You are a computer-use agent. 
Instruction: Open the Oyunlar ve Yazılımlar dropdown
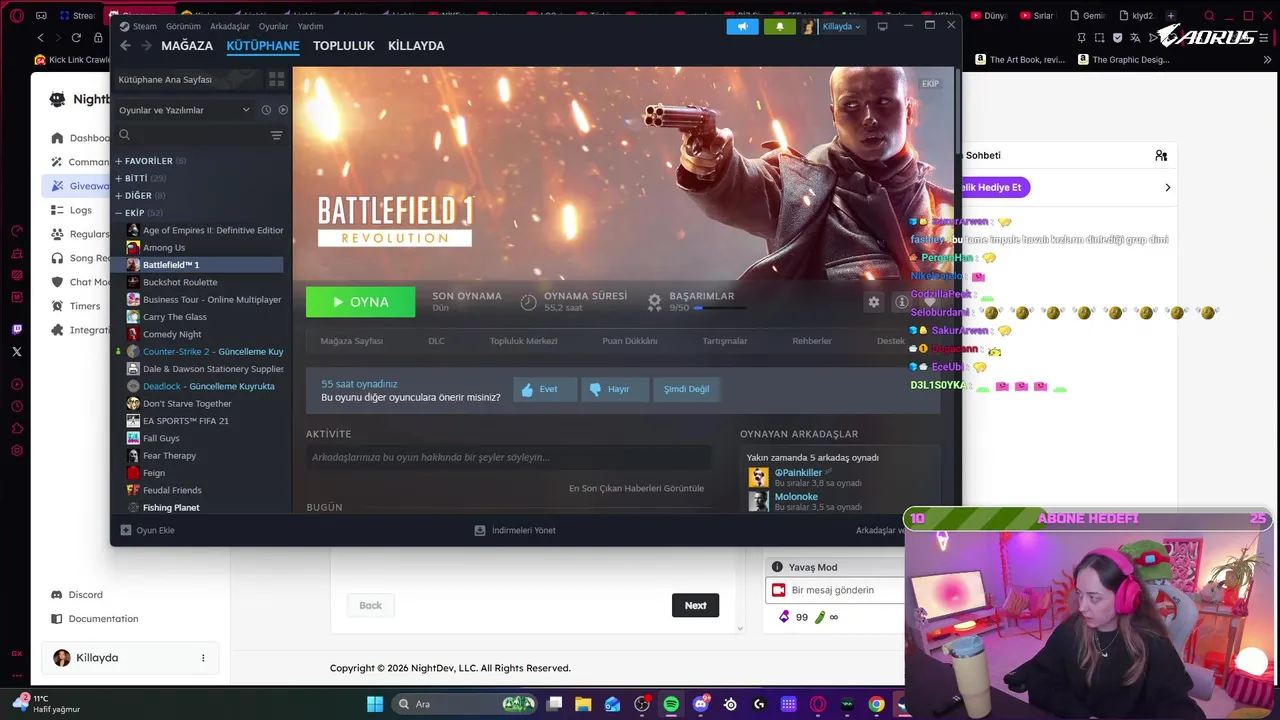pos(184,110)
